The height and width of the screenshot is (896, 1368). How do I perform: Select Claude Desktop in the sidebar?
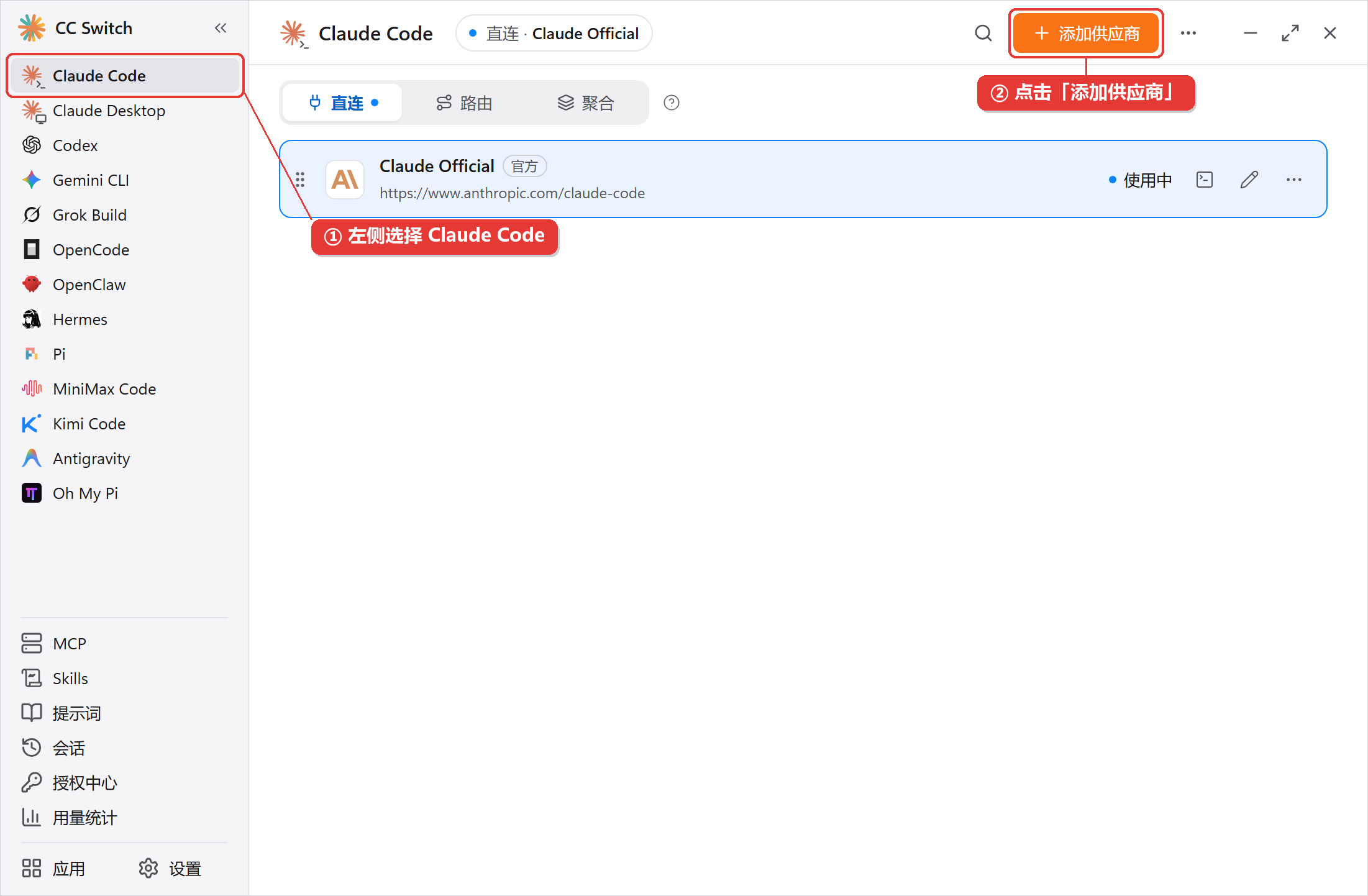(125, 111)
